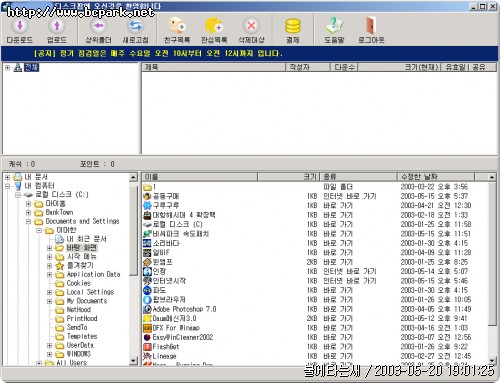Expand the Local Settings folder node
This screenshot has width=500, height=383.
(49, 292)
